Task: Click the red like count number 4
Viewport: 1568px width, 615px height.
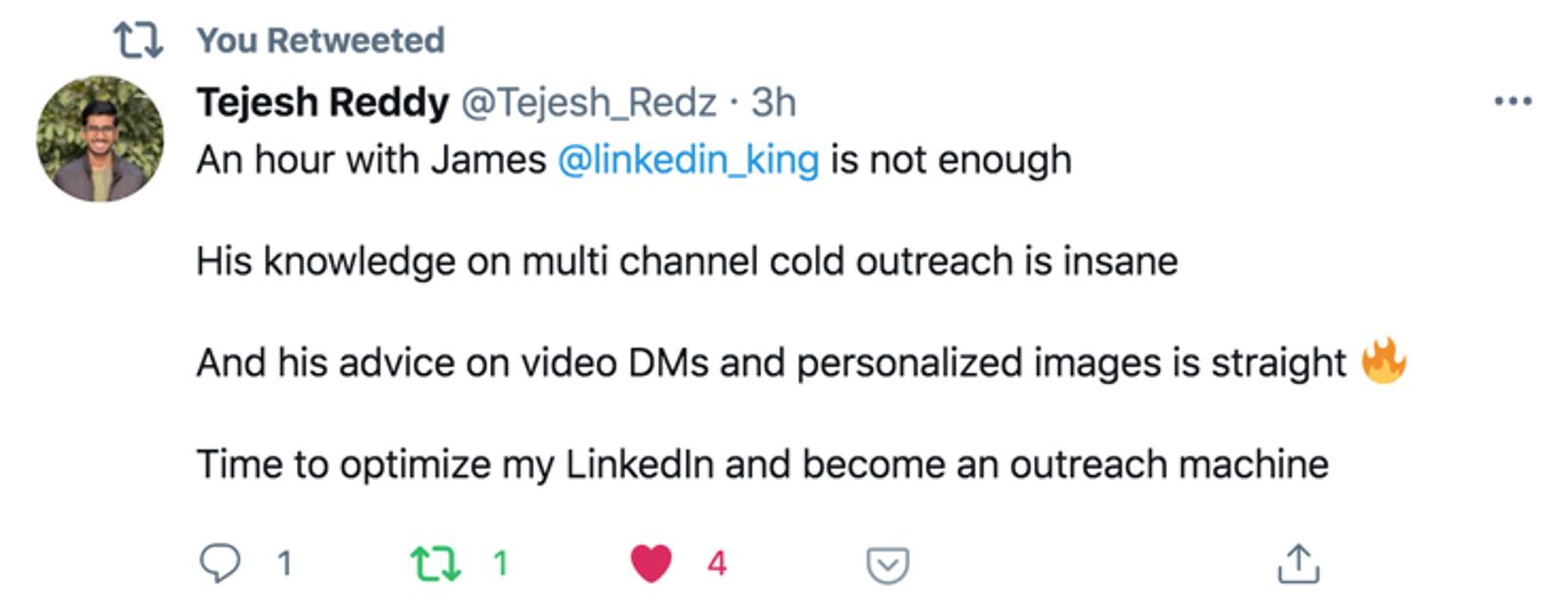Action: coord(717,564)
